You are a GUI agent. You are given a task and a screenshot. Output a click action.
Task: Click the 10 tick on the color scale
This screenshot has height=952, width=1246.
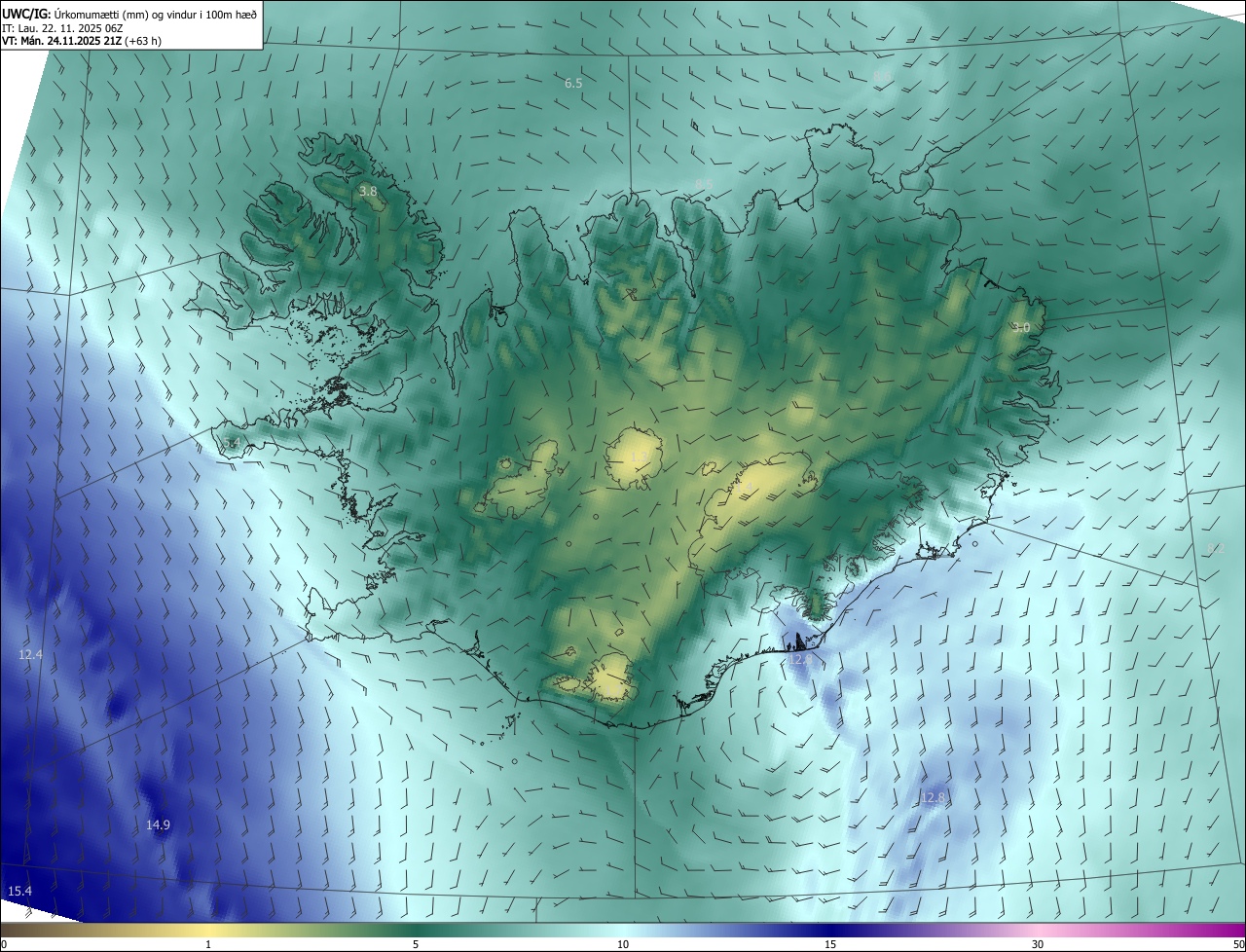[623, 945]
